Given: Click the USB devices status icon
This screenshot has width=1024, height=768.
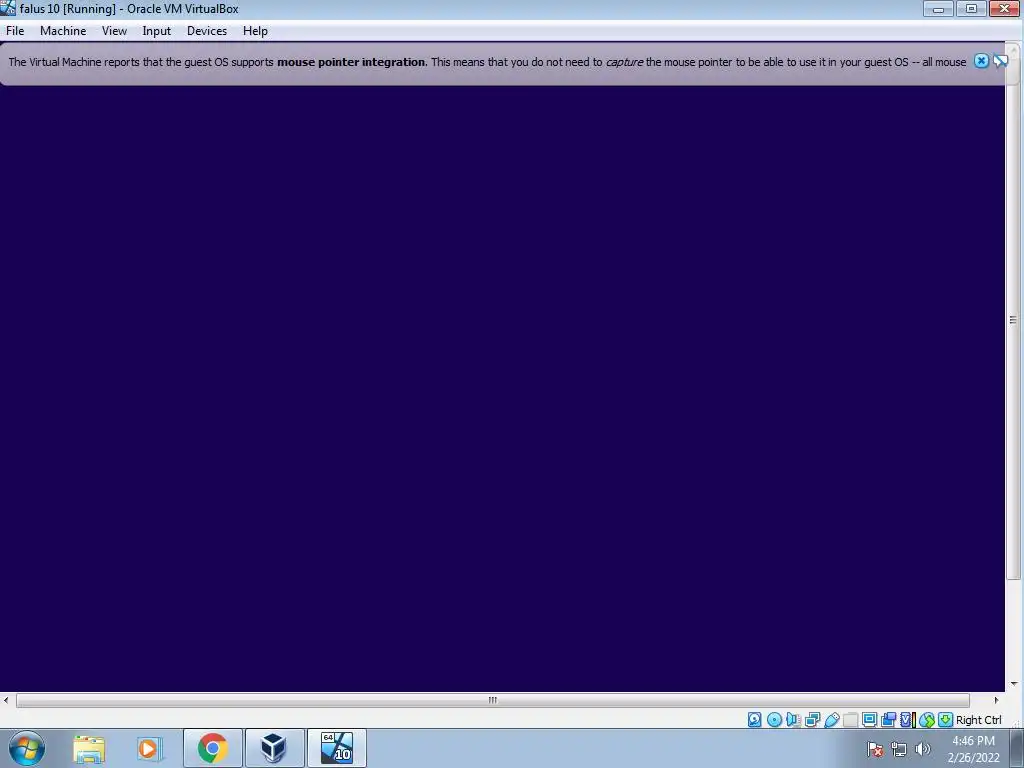Looking at the screenshot, I should [831, 720].
